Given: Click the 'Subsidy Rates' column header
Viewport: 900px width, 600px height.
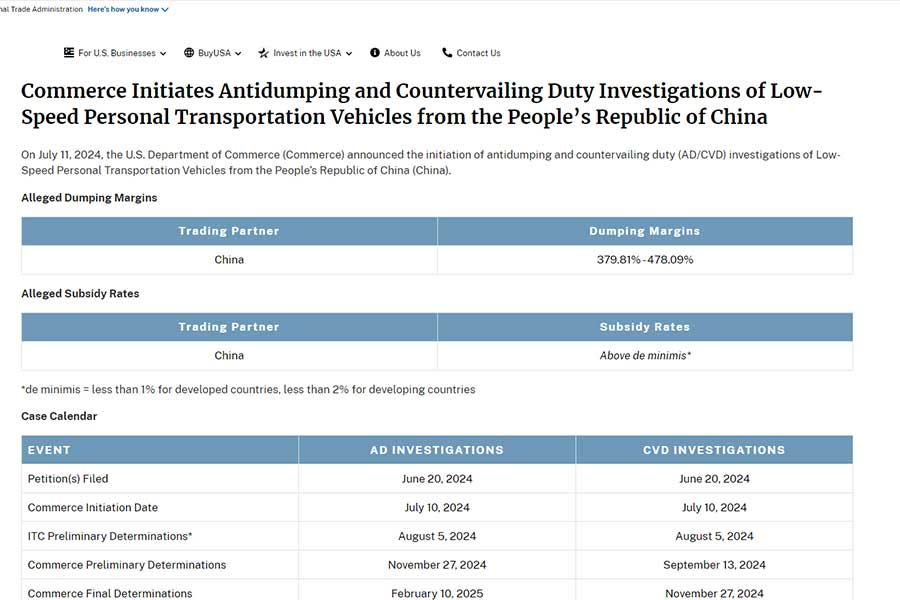Looking at the screenshot, I should tap(645, 327).
